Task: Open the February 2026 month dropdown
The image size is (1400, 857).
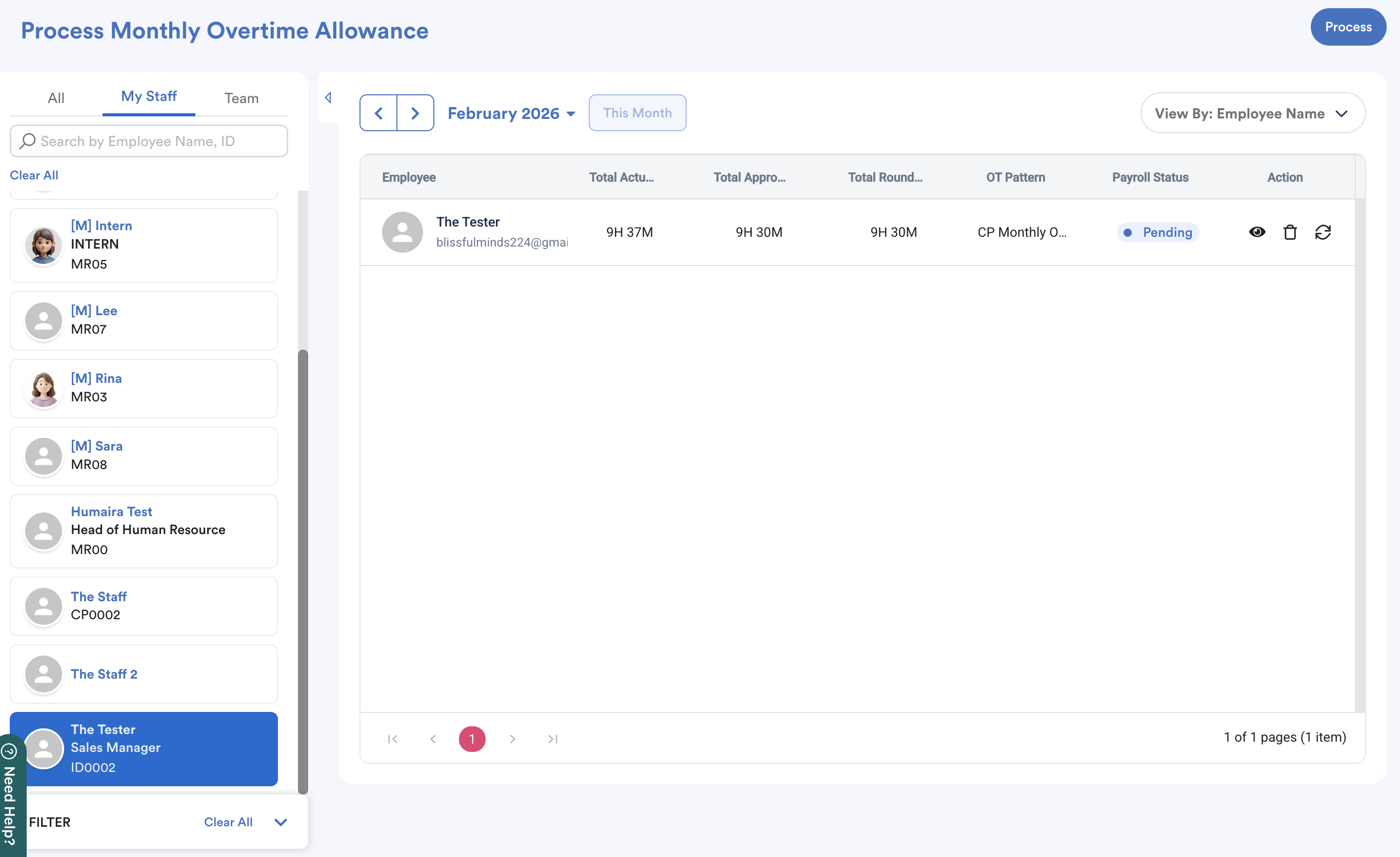Action: (x=511, y=113)
